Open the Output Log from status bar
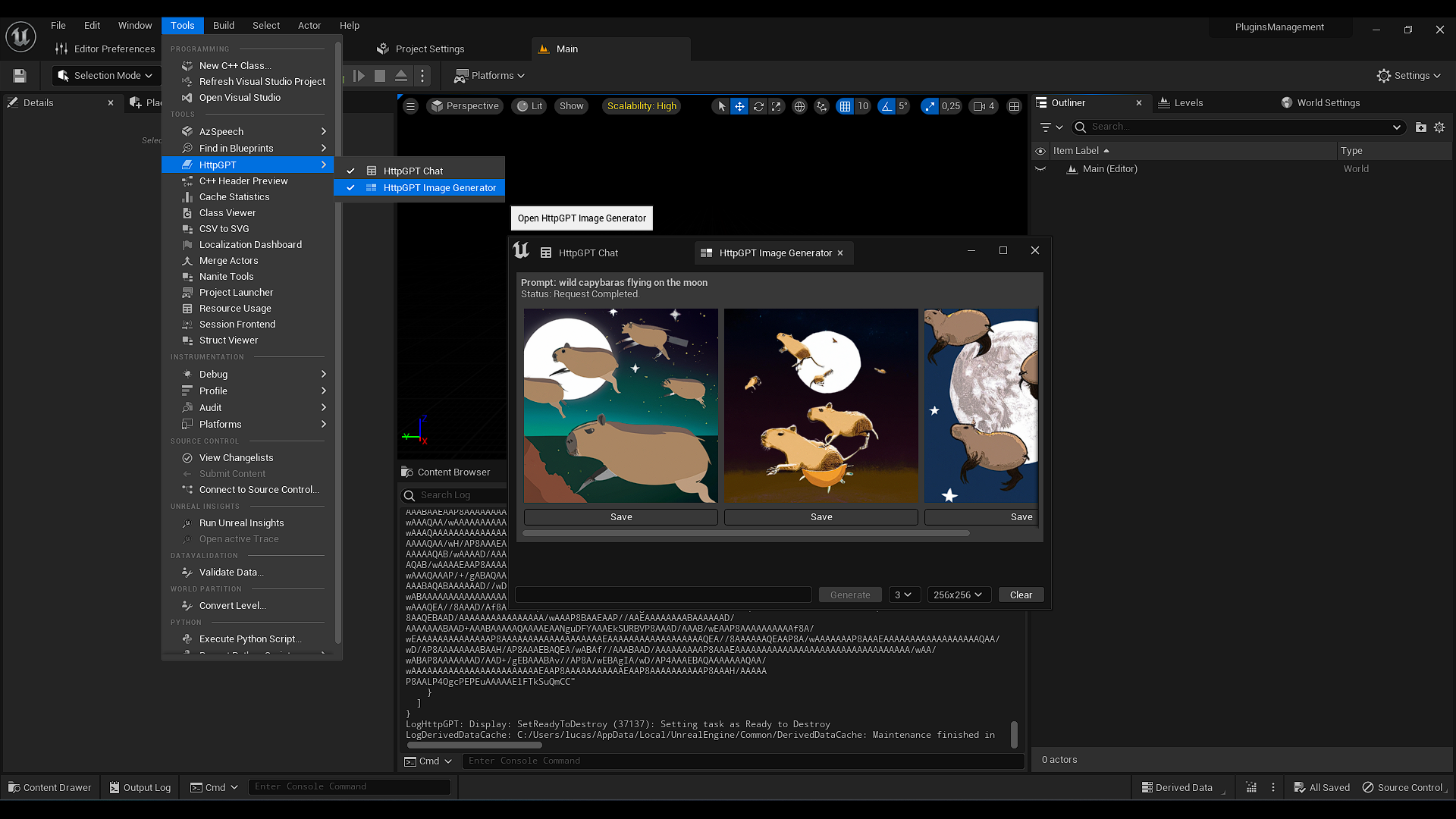 click(140, 787)
